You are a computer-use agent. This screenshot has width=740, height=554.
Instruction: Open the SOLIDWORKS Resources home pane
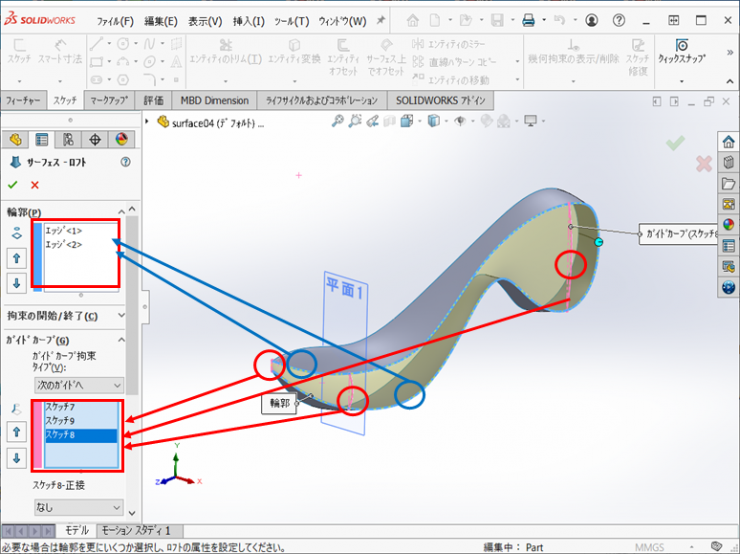click(x=728, y=142)
